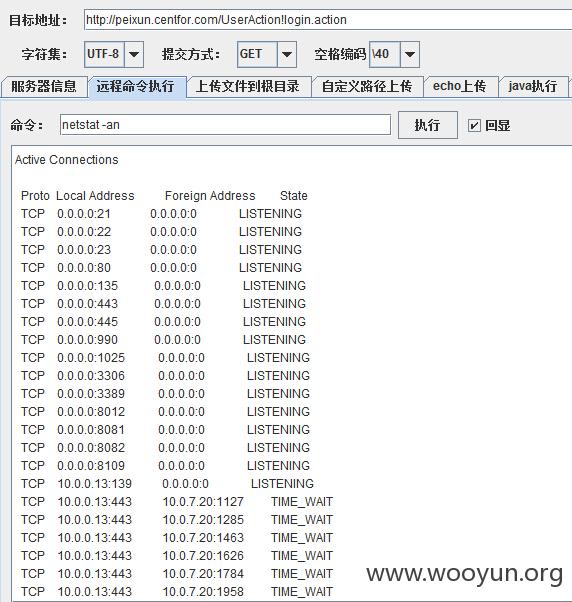This screenshot has width=572, height=602.
Task: Select the 0.0.0.0:445 local address
Action: [88, 322]
